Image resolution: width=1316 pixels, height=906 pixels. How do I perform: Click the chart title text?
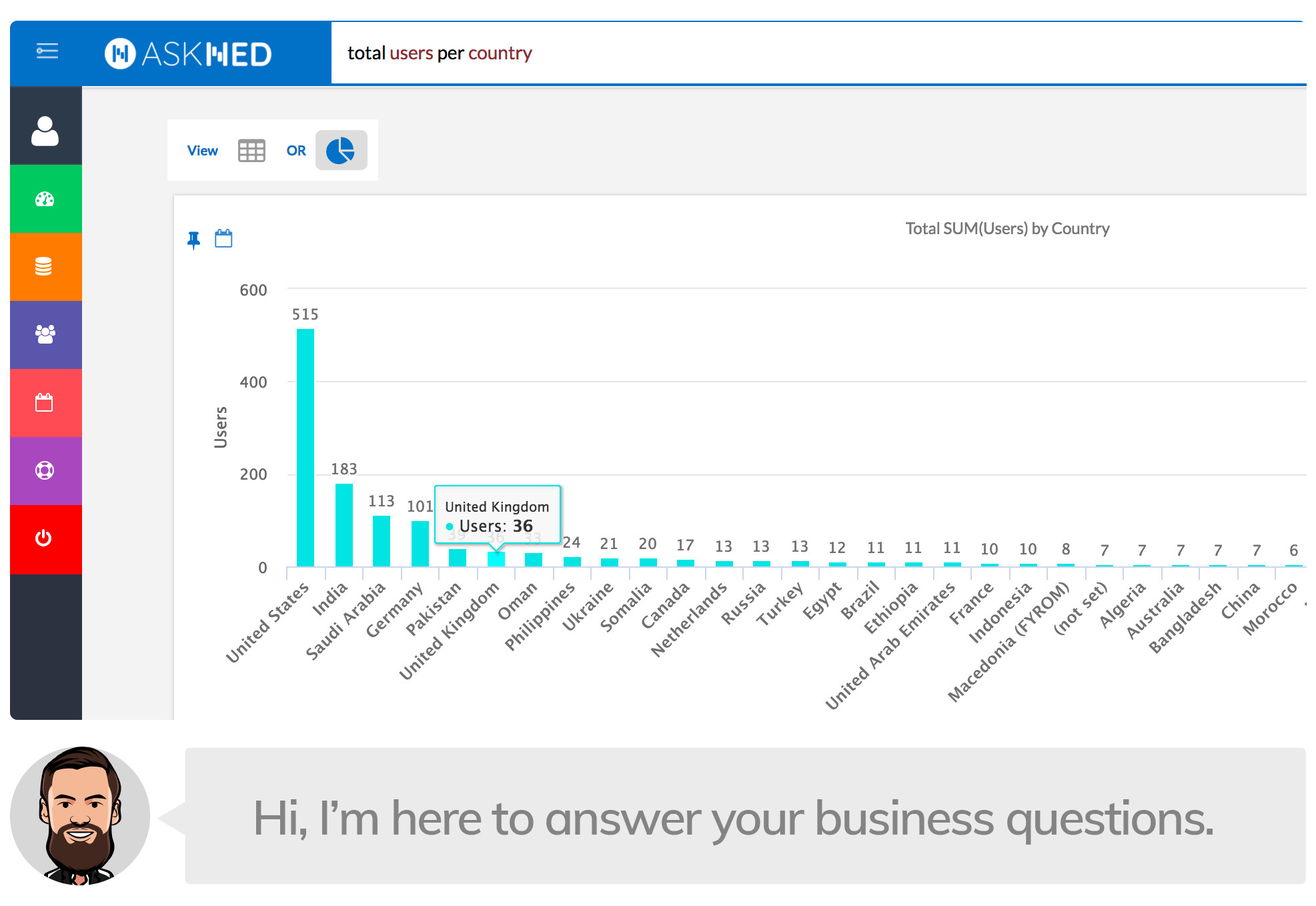coord(1007,229)
